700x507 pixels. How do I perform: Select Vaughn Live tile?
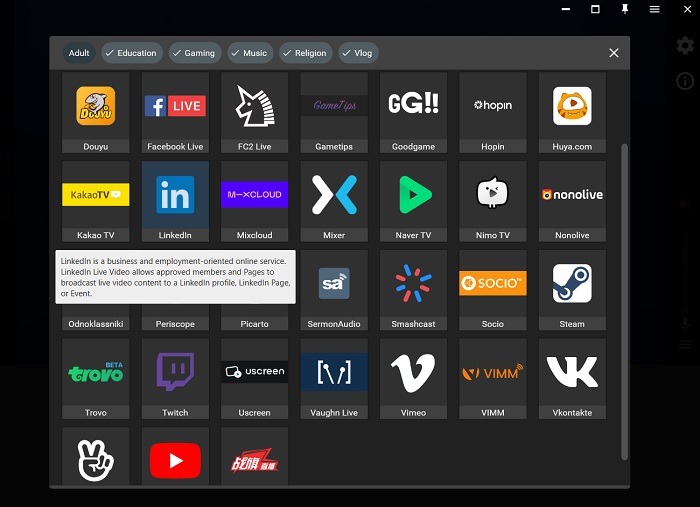click(x=334, y=379)
